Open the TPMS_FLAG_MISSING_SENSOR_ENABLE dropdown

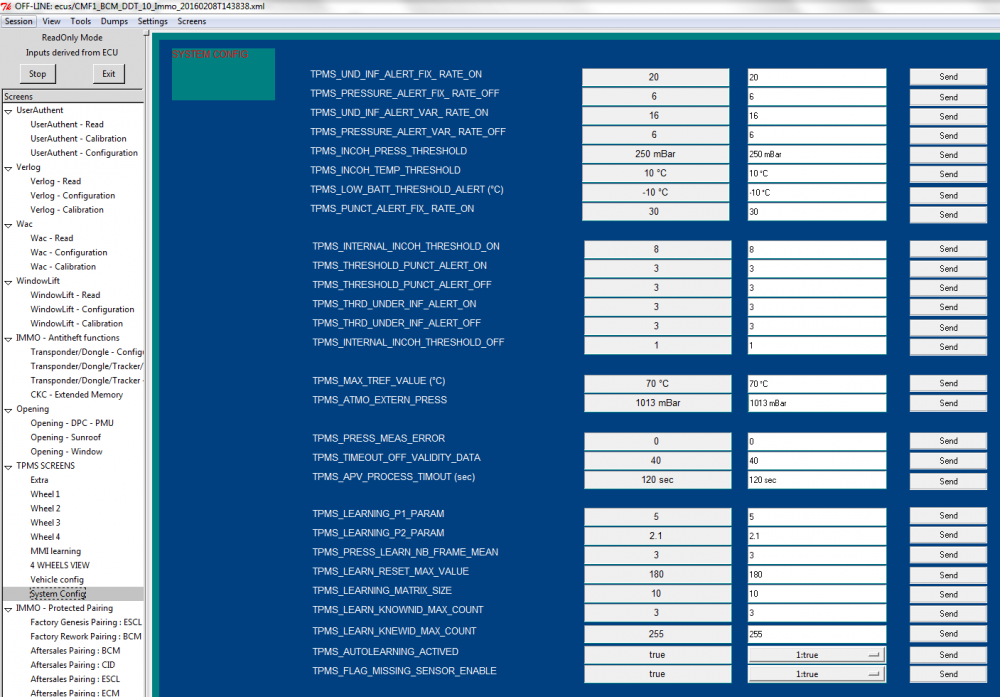point(816,674)
